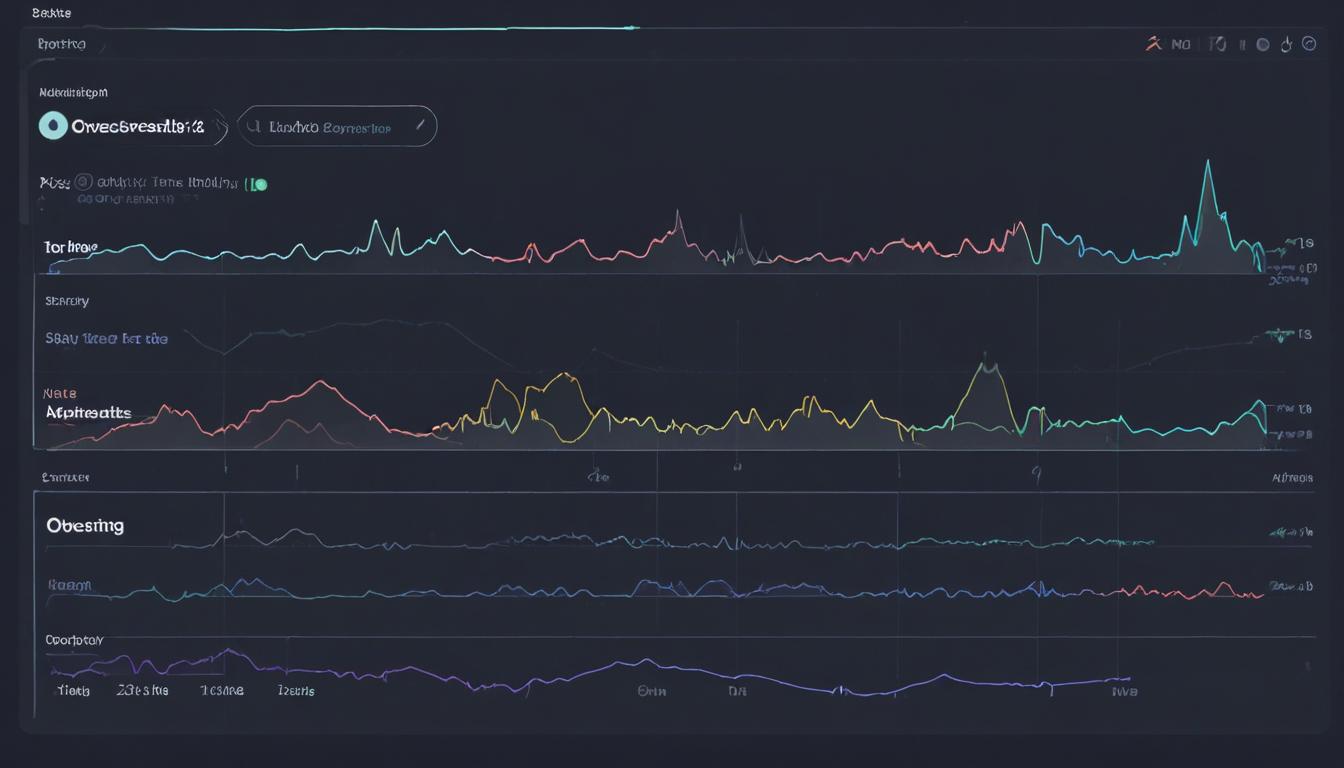
Task: Open the dropdown chevron in the search pill
Action: [x=420, y=123]
